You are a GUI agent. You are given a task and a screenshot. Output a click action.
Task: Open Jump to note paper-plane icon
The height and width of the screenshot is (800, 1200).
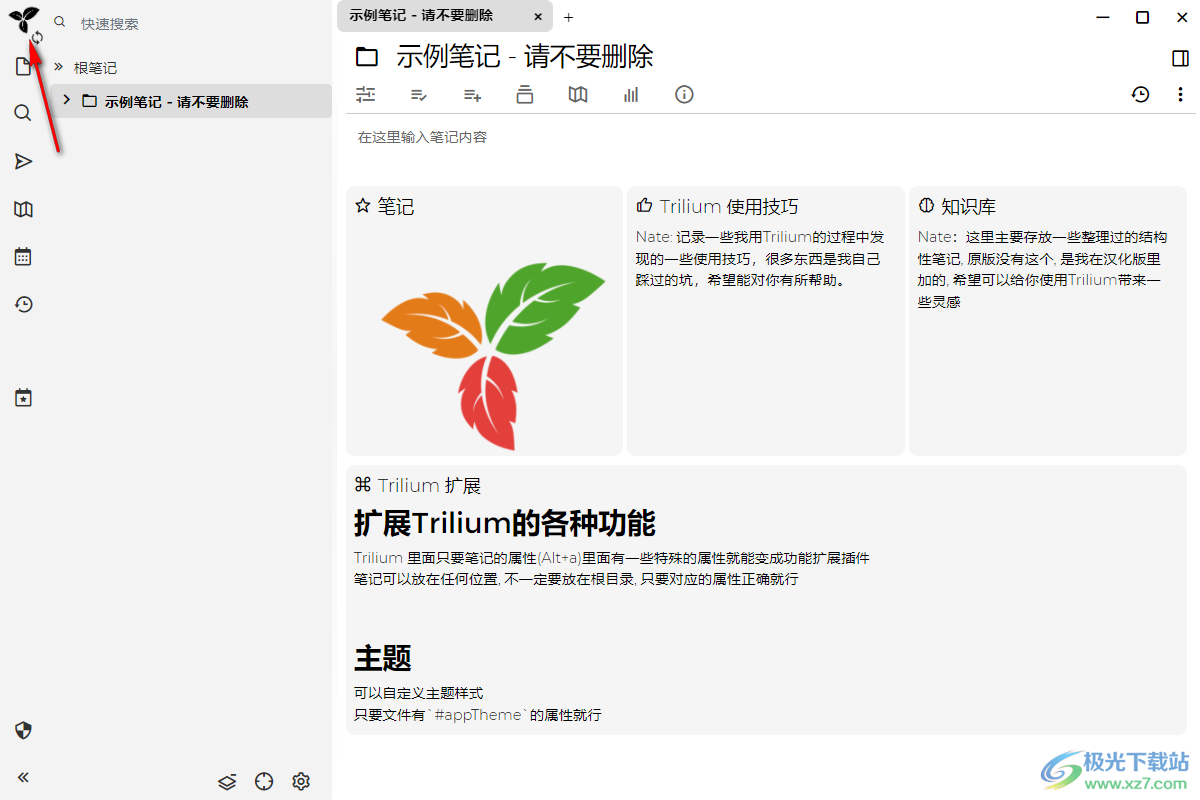point(23,161)
